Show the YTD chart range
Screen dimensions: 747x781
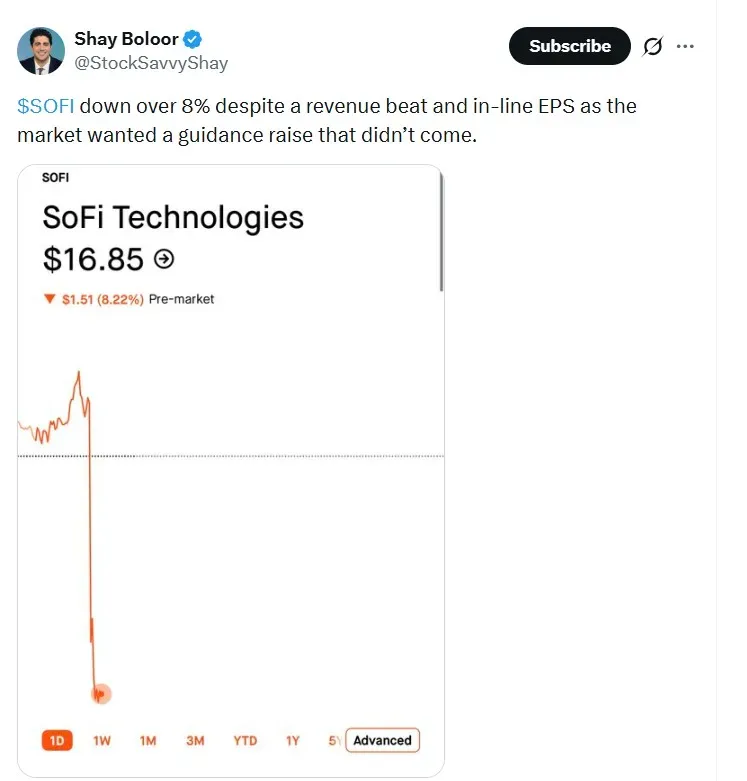click(245, 740)
